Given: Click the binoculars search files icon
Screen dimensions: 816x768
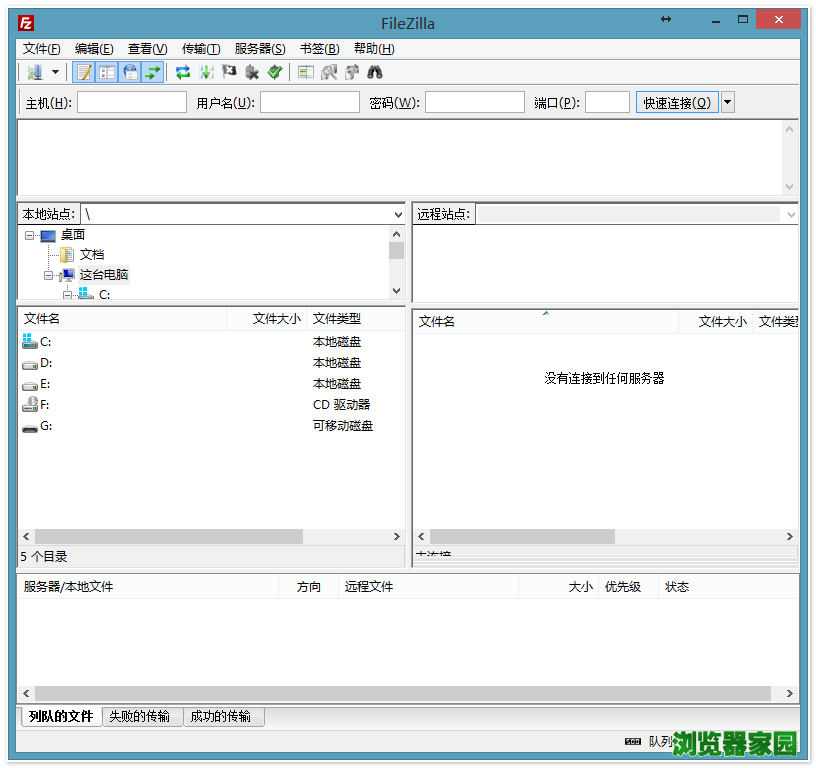Looking at the screenshot, I should pyautogui.click(x=375, y=72).
